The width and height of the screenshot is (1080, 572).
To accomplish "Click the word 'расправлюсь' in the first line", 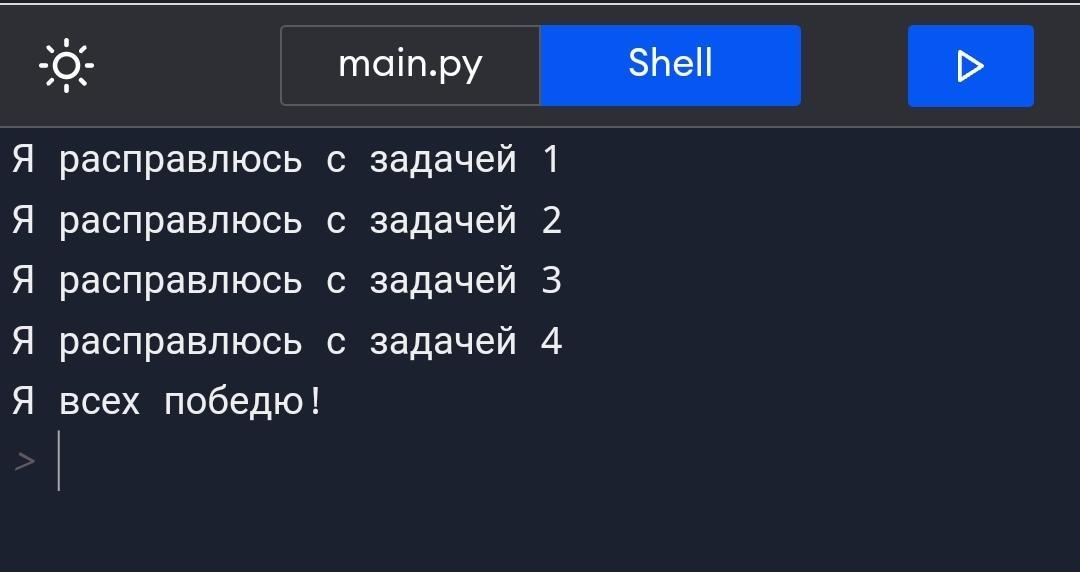I will (x=180, y=160).
